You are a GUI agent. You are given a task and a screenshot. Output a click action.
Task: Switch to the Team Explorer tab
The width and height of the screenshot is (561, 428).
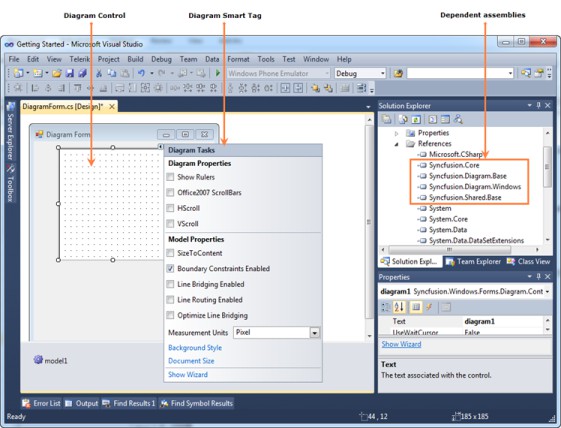click(473, 262)
